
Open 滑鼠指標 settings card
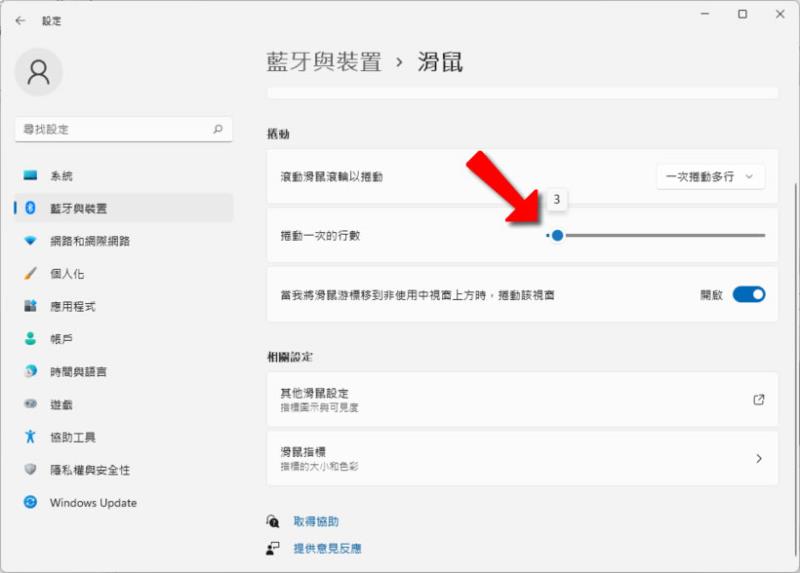tap(522, 458)
